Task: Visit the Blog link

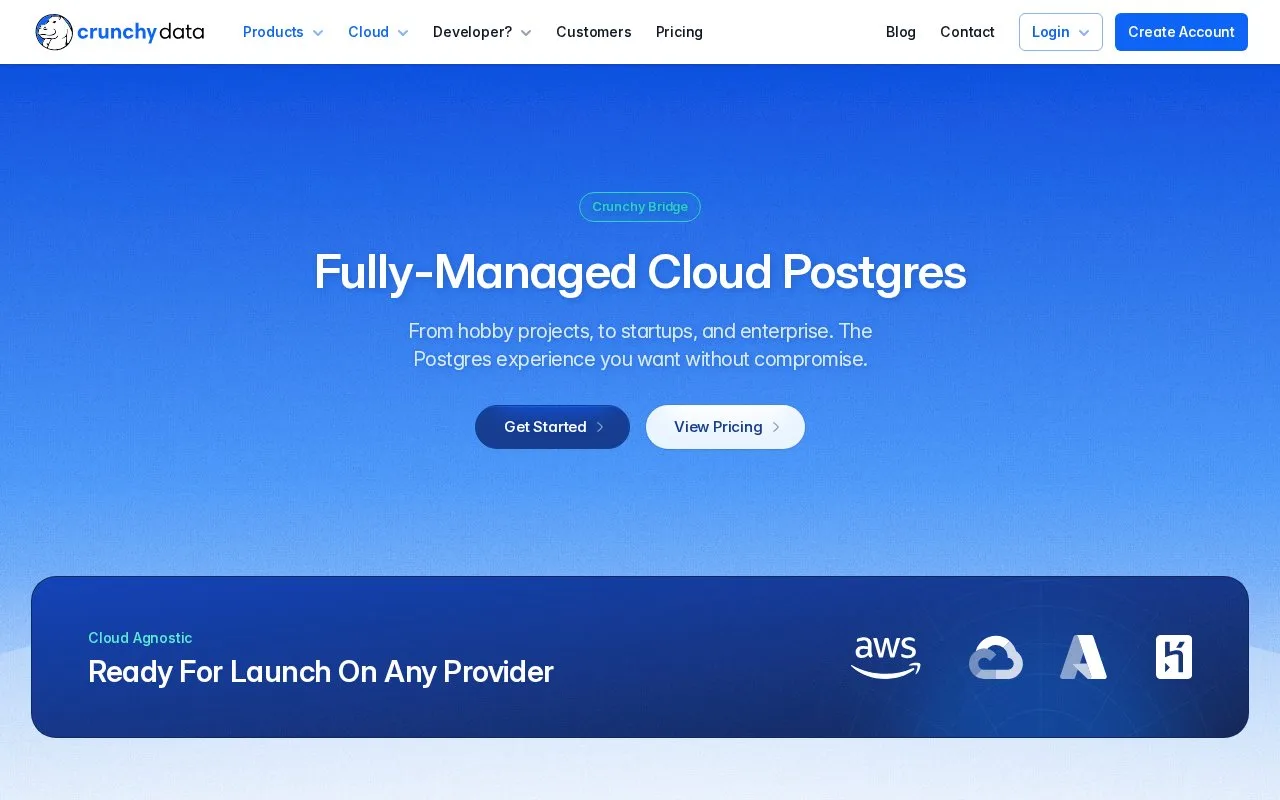Action: (901, 32)
